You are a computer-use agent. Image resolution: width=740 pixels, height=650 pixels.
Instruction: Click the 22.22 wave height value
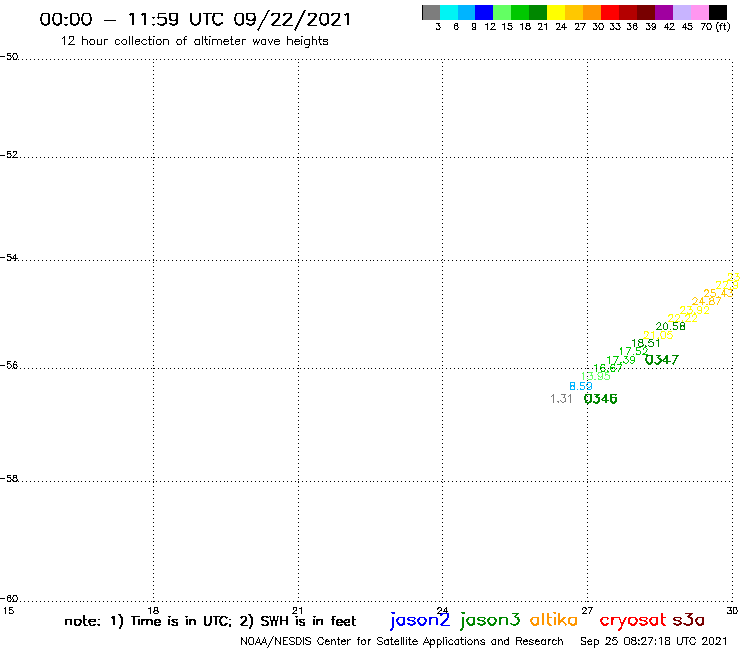(682, 318)
